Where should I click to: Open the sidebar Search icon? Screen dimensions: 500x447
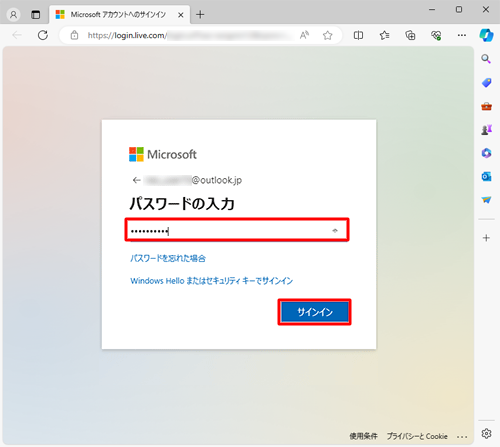point(486,59)
